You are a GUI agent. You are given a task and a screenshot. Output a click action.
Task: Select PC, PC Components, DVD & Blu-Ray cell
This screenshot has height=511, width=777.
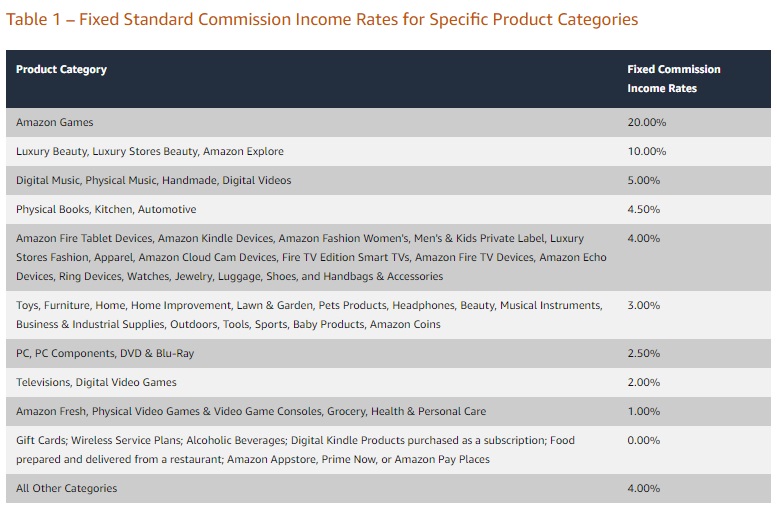coord(105,353)
